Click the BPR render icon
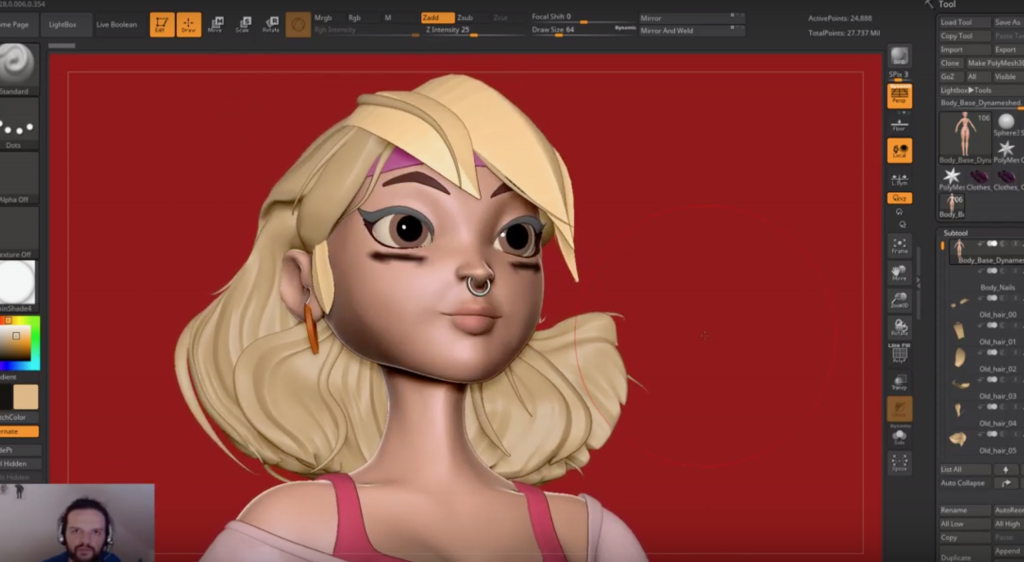Screen dimensions: 1024x562 coord(899,57)
